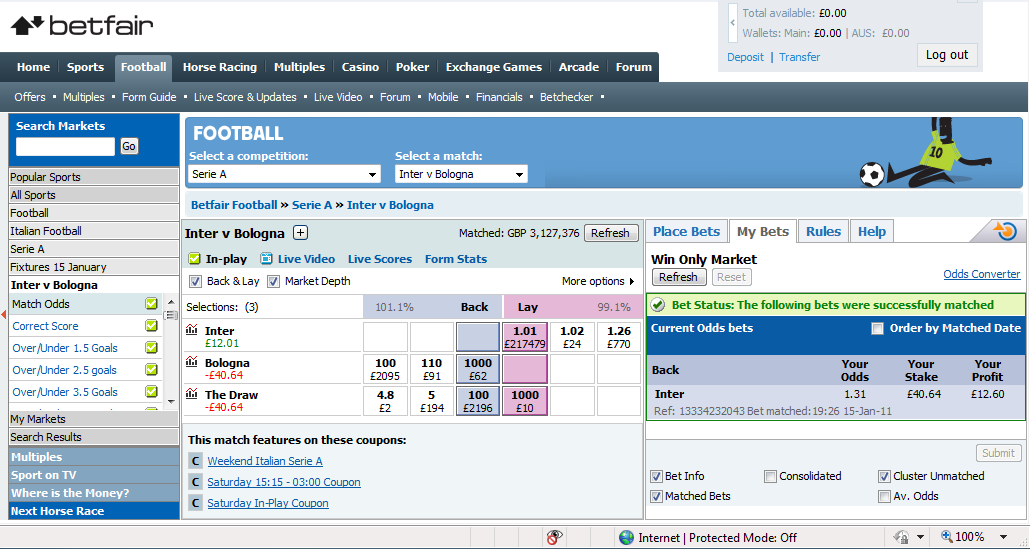Uncheck the Cluster Unmatched checkbox

[x=884, y=476]
